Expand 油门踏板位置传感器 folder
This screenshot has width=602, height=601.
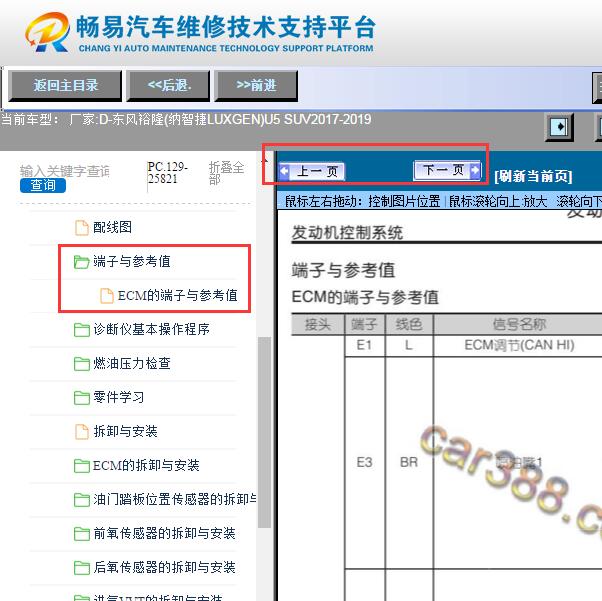point(175,499)
